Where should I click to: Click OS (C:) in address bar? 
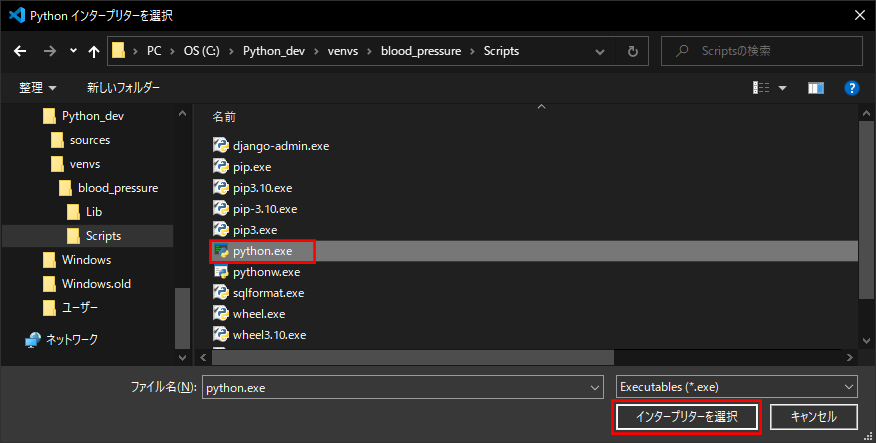(201, 51)
